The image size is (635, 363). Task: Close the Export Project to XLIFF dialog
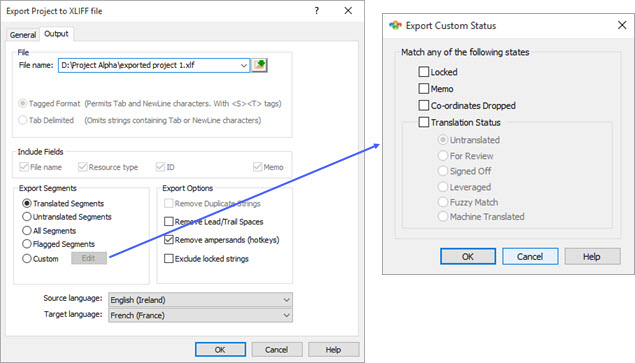coord(348,11)
